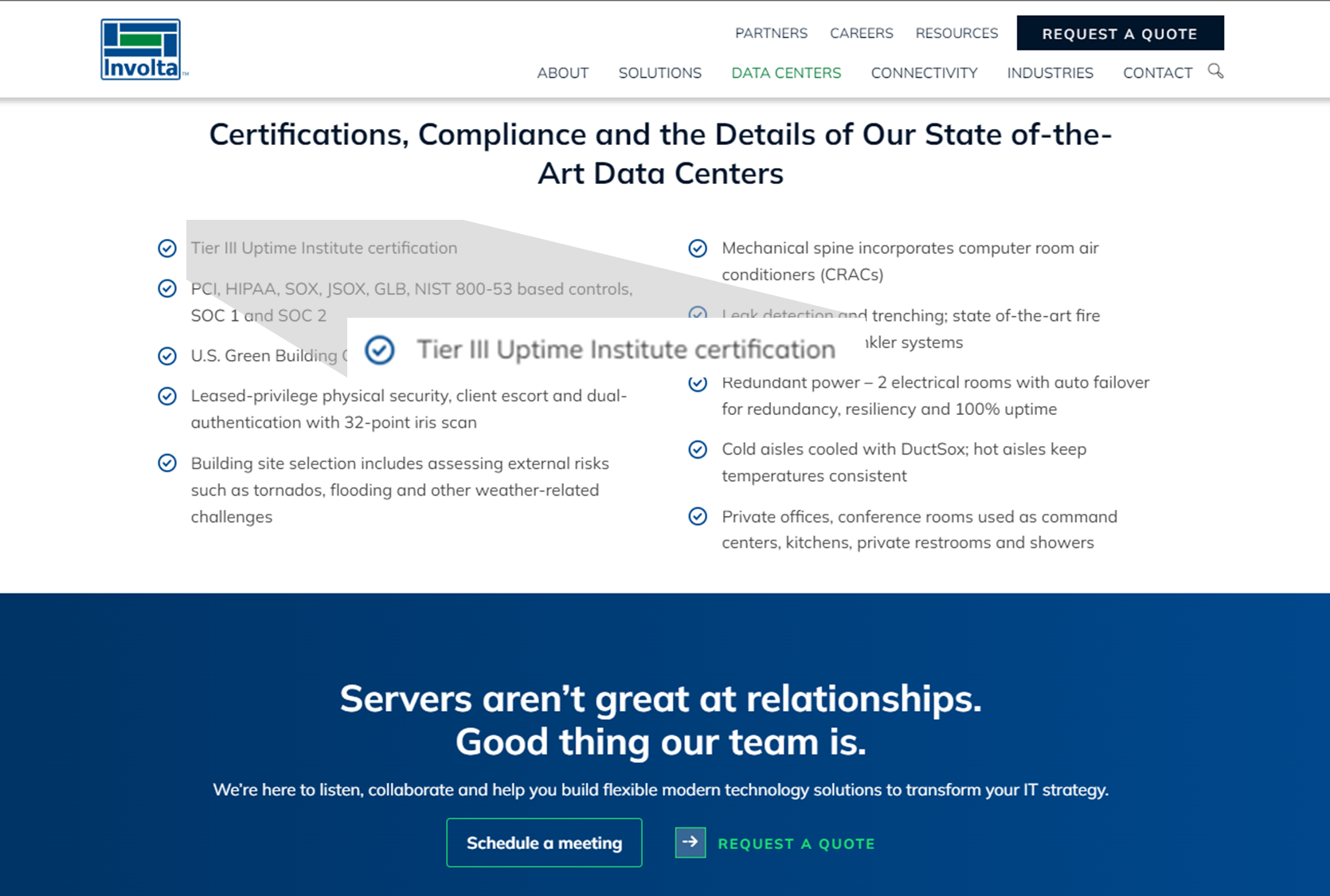Click text 'Building site selection includes assessing'
Screen dimensions: 1330x896
(x=347, y=463)
